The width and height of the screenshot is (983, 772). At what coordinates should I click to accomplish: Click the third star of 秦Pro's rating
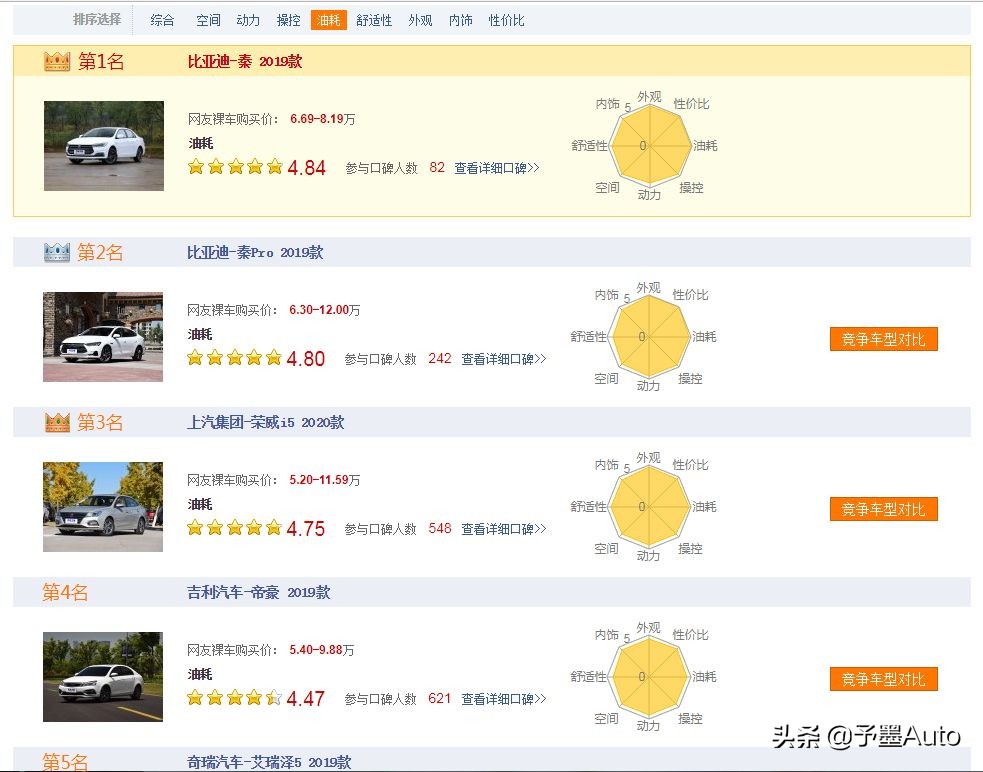(x=234, y=357)
